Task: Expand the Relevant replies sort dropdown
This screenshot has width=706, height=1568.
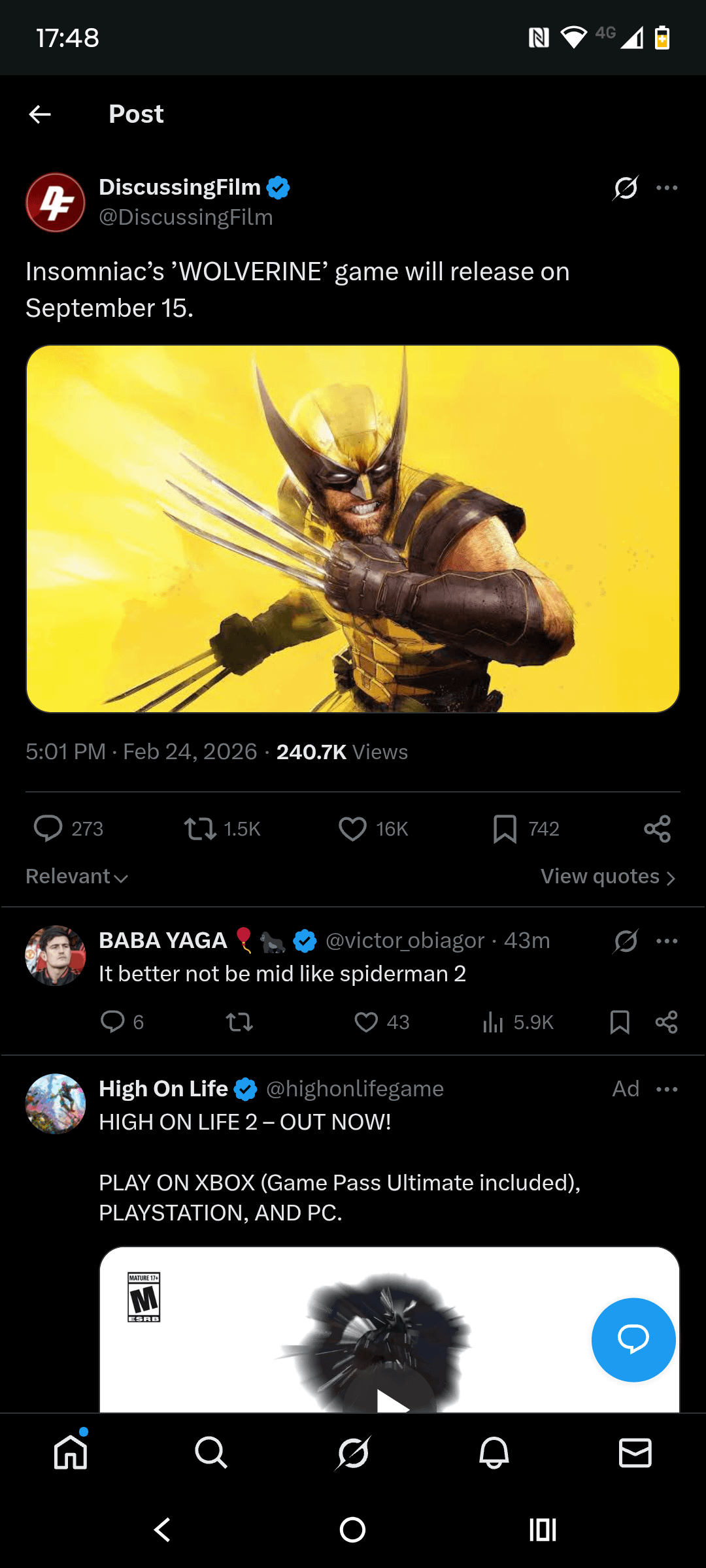Action: click(x=76, y=877)
